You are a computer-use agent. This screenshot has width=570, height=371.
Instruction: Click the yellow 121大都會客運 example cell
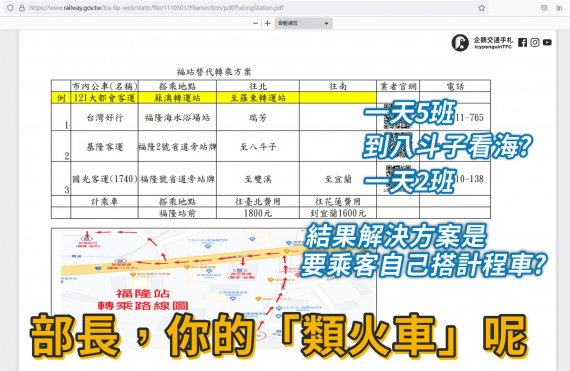pyautogui.click(x=104, y=98)
